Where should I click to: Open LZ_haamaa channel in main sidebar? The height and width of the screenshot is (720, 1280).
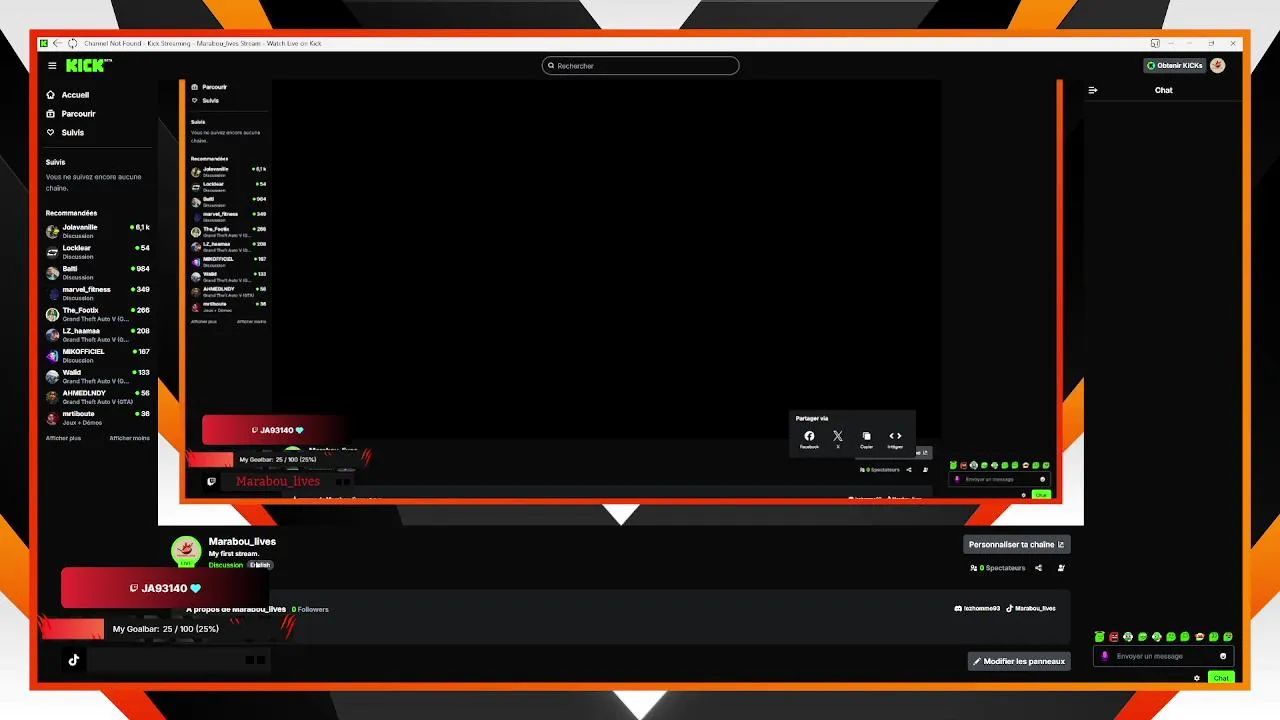(98, 335)
